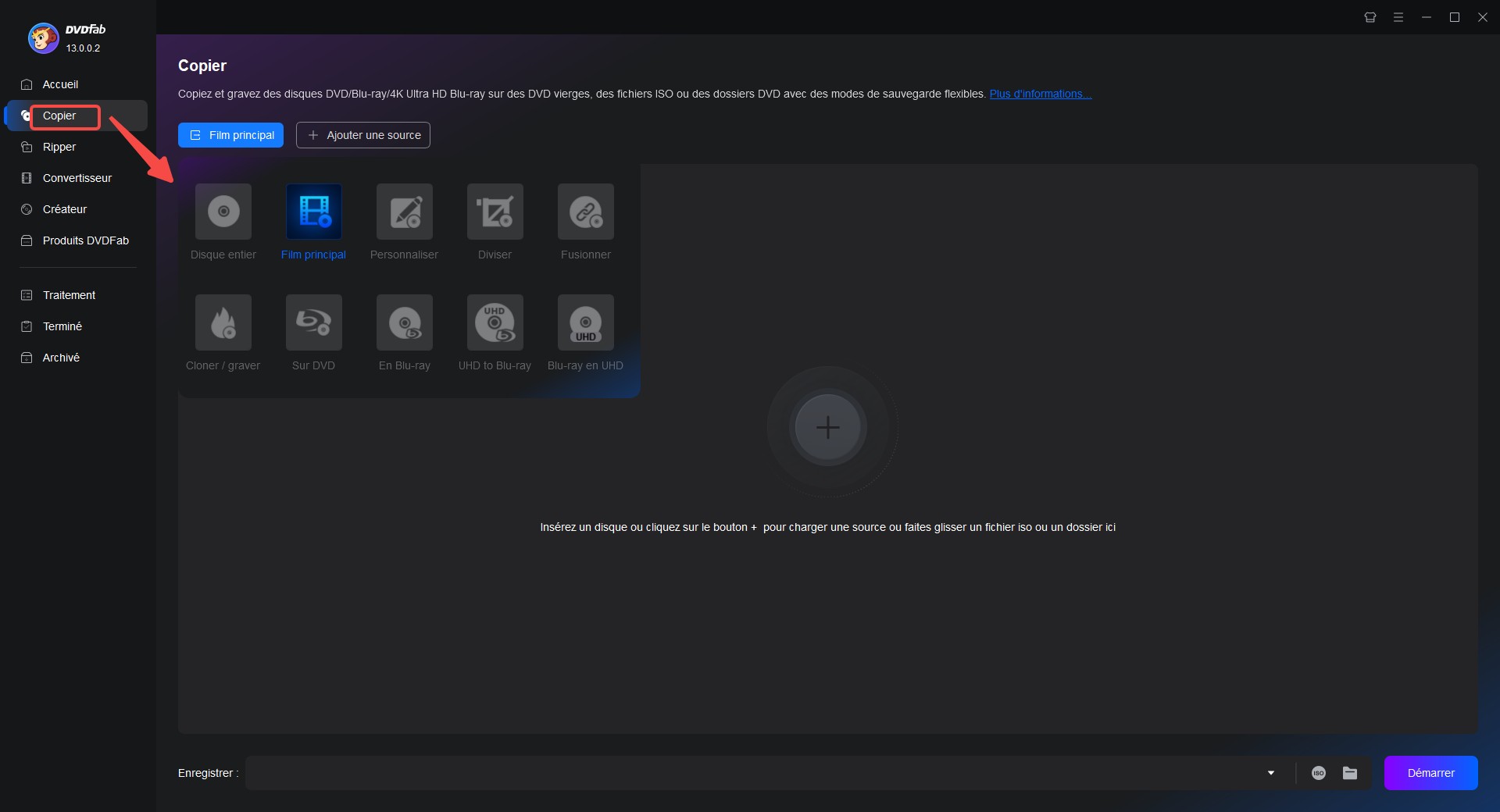Screen dimensions: 1500x812
Task: Open the skin/theme icon in title bar
Action: click(x=1370, y=17)
